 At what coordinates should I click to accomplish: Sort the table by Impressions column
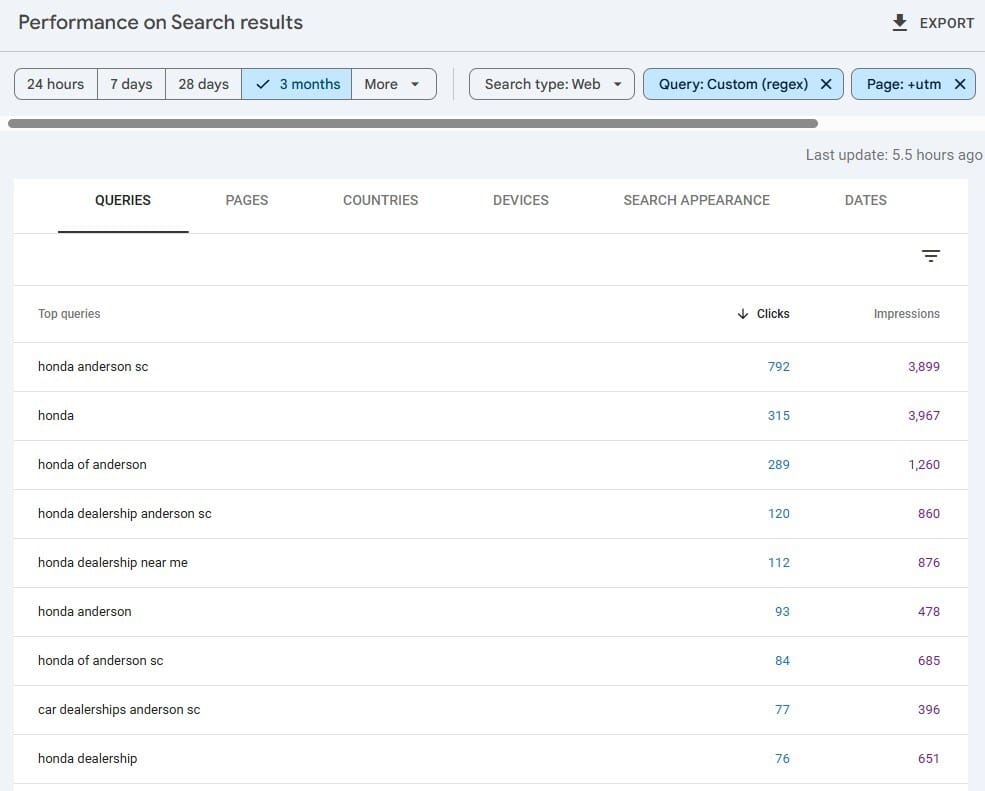tap(906, 314)
